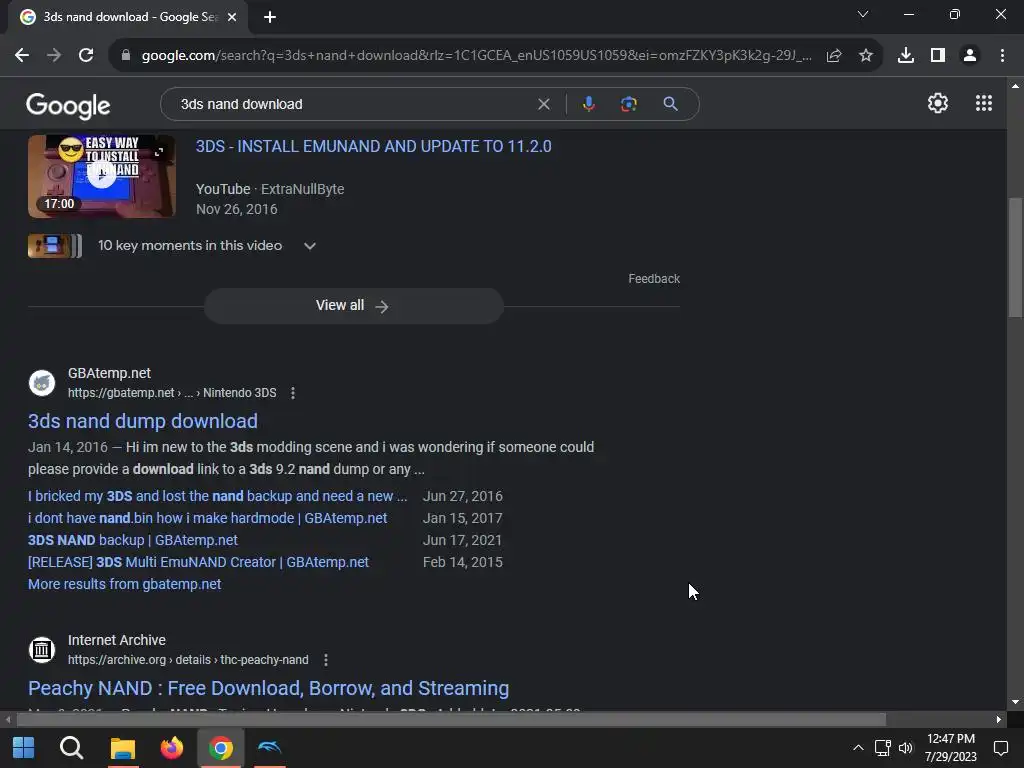Open '3ds nand dump download' result
Screen dimensions: 1024x768
point(142,421)
